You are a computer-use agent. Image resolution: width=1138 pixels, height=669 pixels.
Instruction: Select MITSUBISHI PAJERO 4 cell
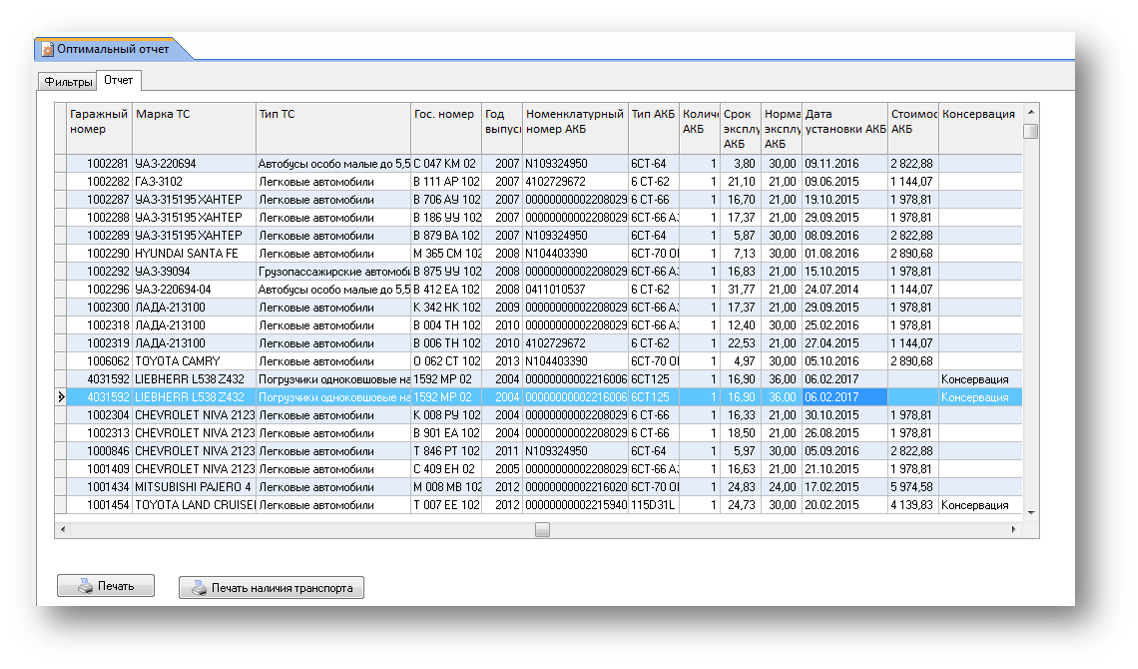pyautogui.click(x=195, y=487)
